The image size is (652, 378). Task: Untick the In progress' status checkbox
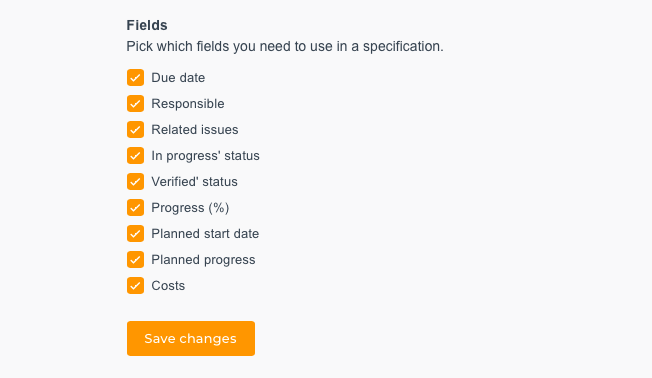(136, 156)
